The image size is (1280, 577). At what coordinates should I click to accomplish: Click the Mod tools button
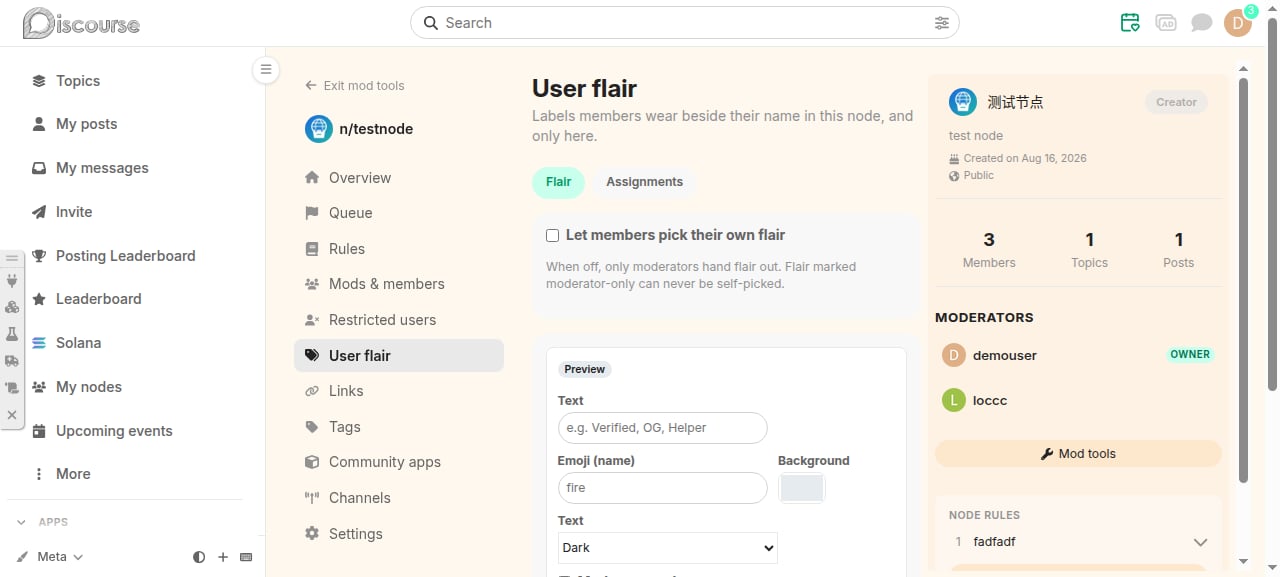click(1078, 454)
